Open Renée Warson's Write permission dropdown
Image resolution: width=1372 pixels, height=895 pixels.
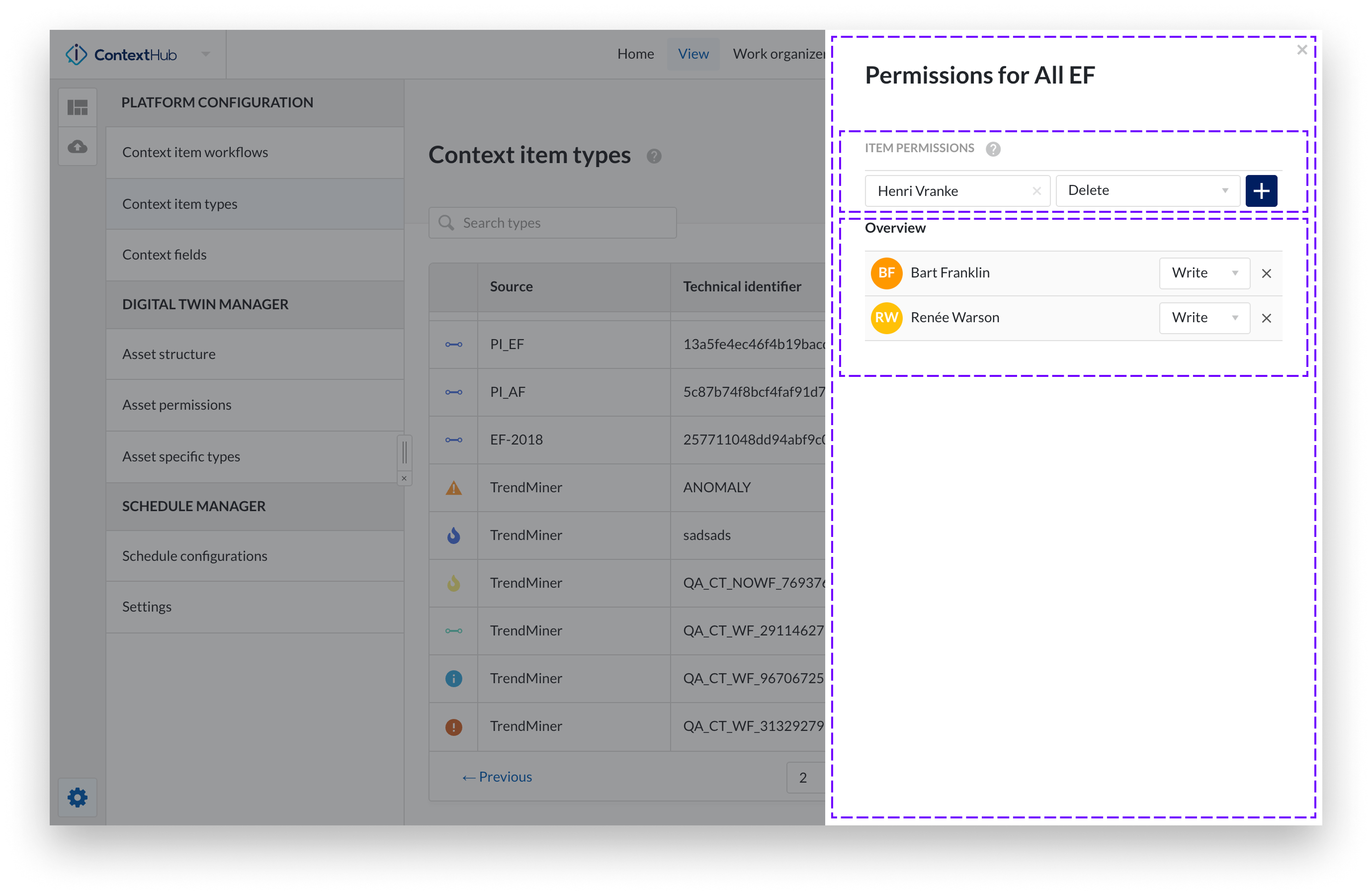(x=1203, y=318)
